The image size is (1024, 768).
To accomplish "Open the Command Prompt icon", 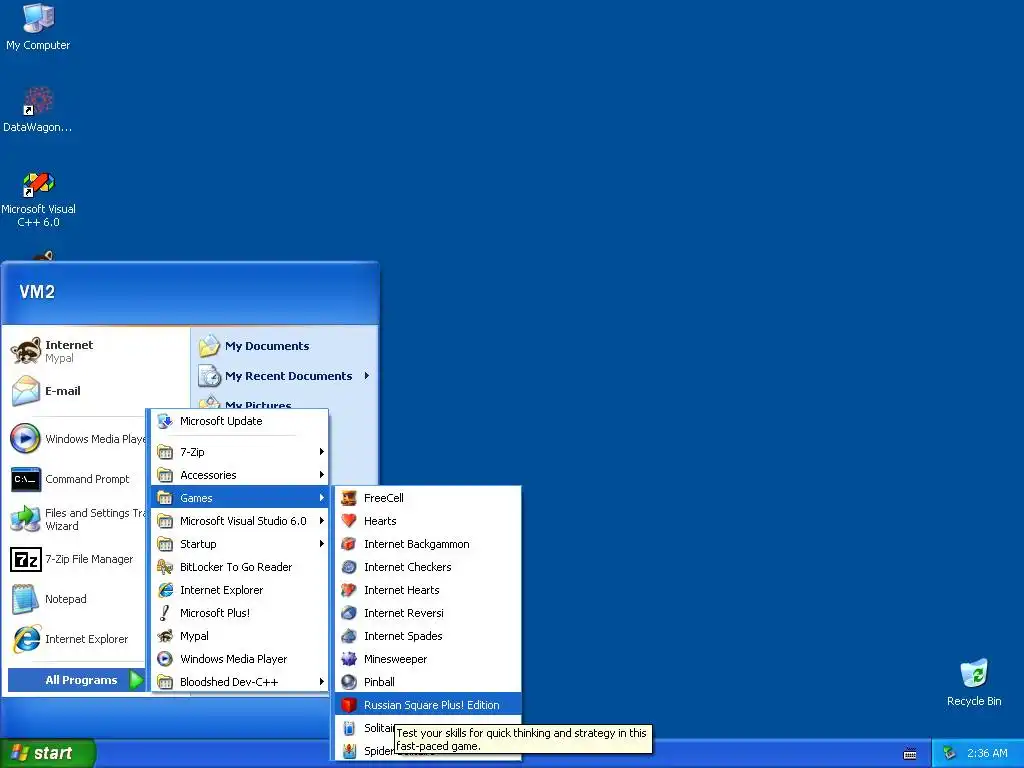I will coord(26,479).
